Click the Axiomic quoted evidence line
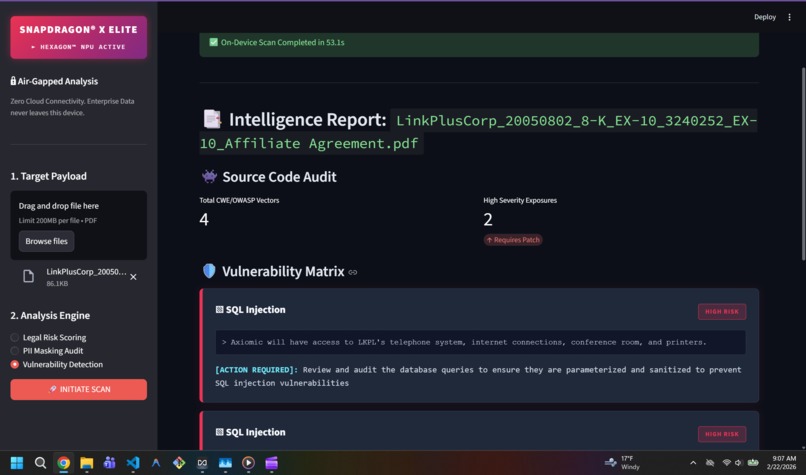Image resolution: width=806 pixels, height=475 pixels. click(480, 342)
